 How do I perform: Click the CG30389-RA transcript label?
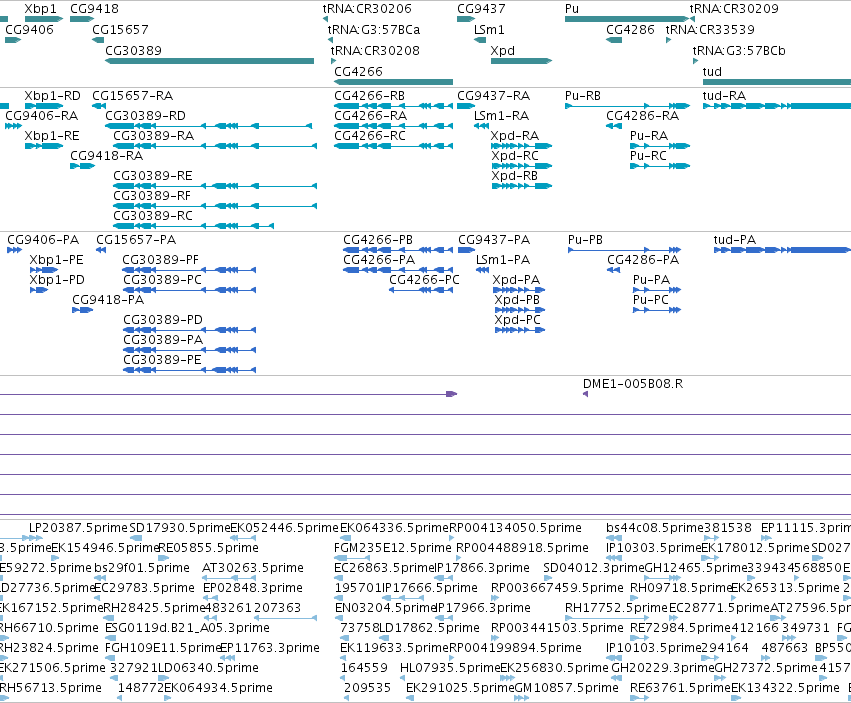click(153, 136)
